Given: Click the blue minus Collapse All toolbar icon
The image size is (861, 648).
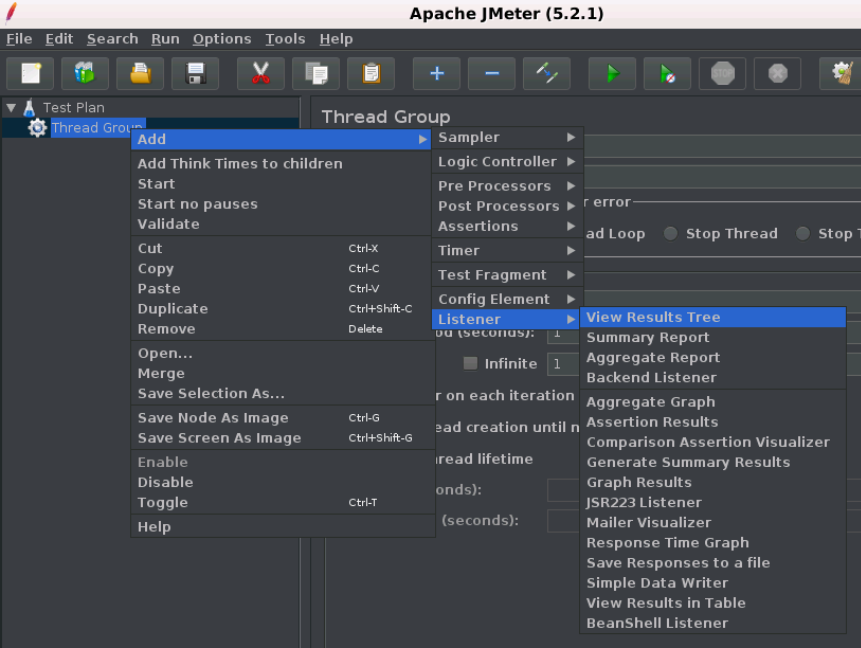Looking at the screenshot, I should [x=491, y=73].
